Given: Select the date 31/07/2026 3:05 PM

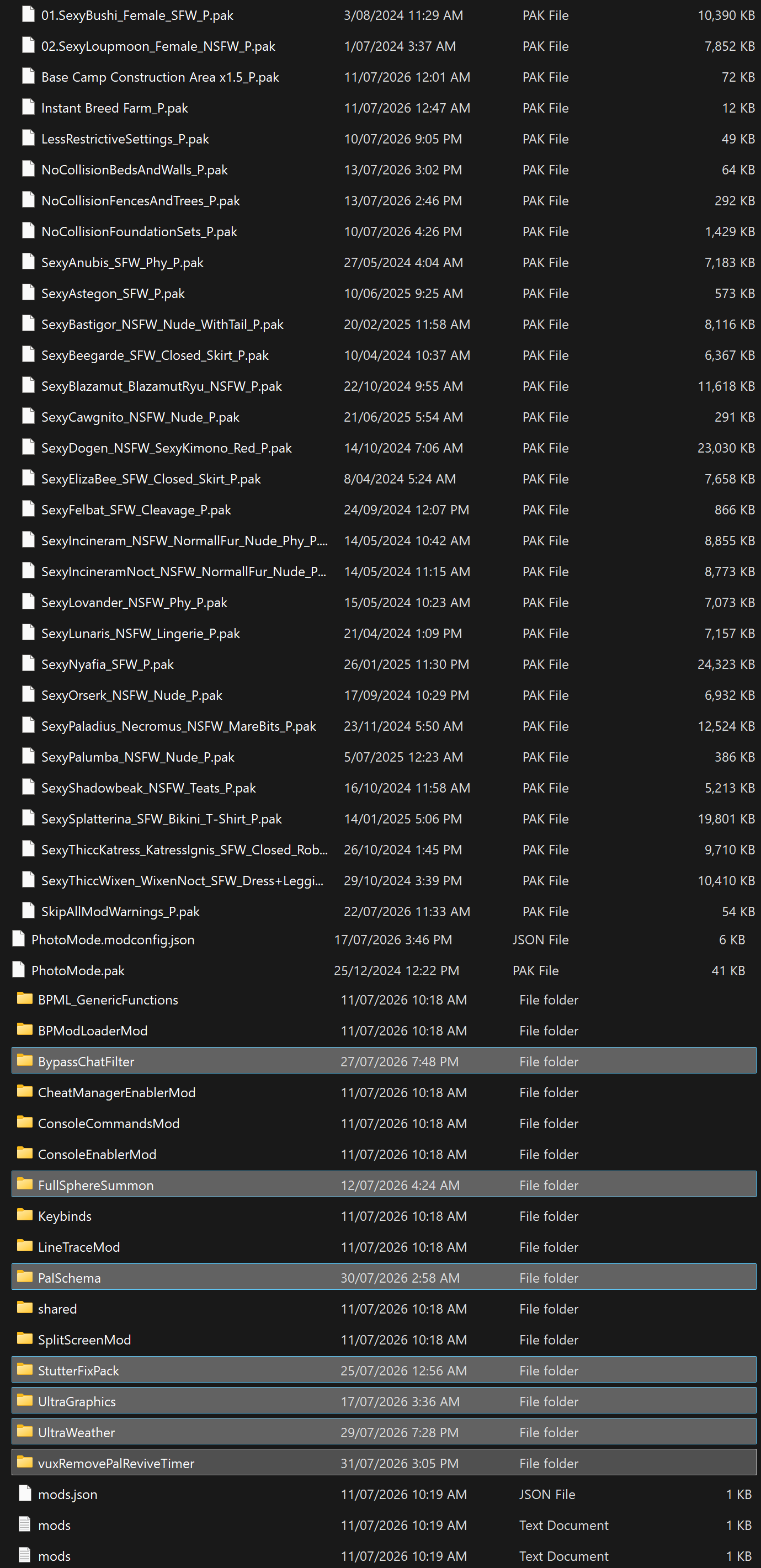Looking at the screenshot, I should [400, 1463].
